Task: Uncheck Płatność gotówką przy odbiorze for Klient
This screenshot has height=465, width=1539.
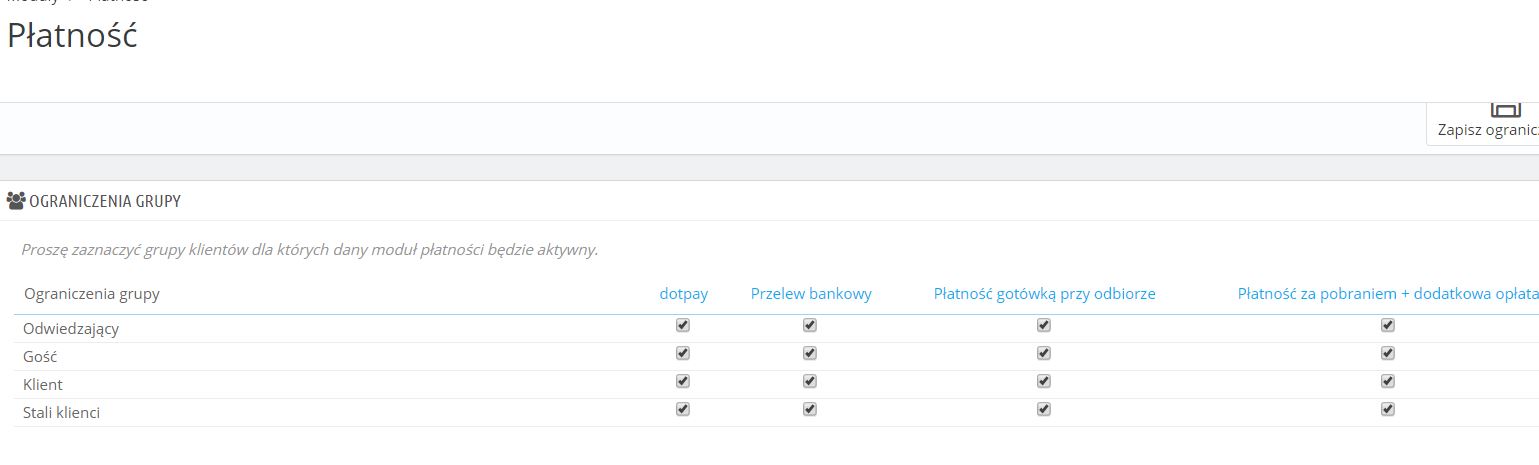Action: (x=1044, y=381)
